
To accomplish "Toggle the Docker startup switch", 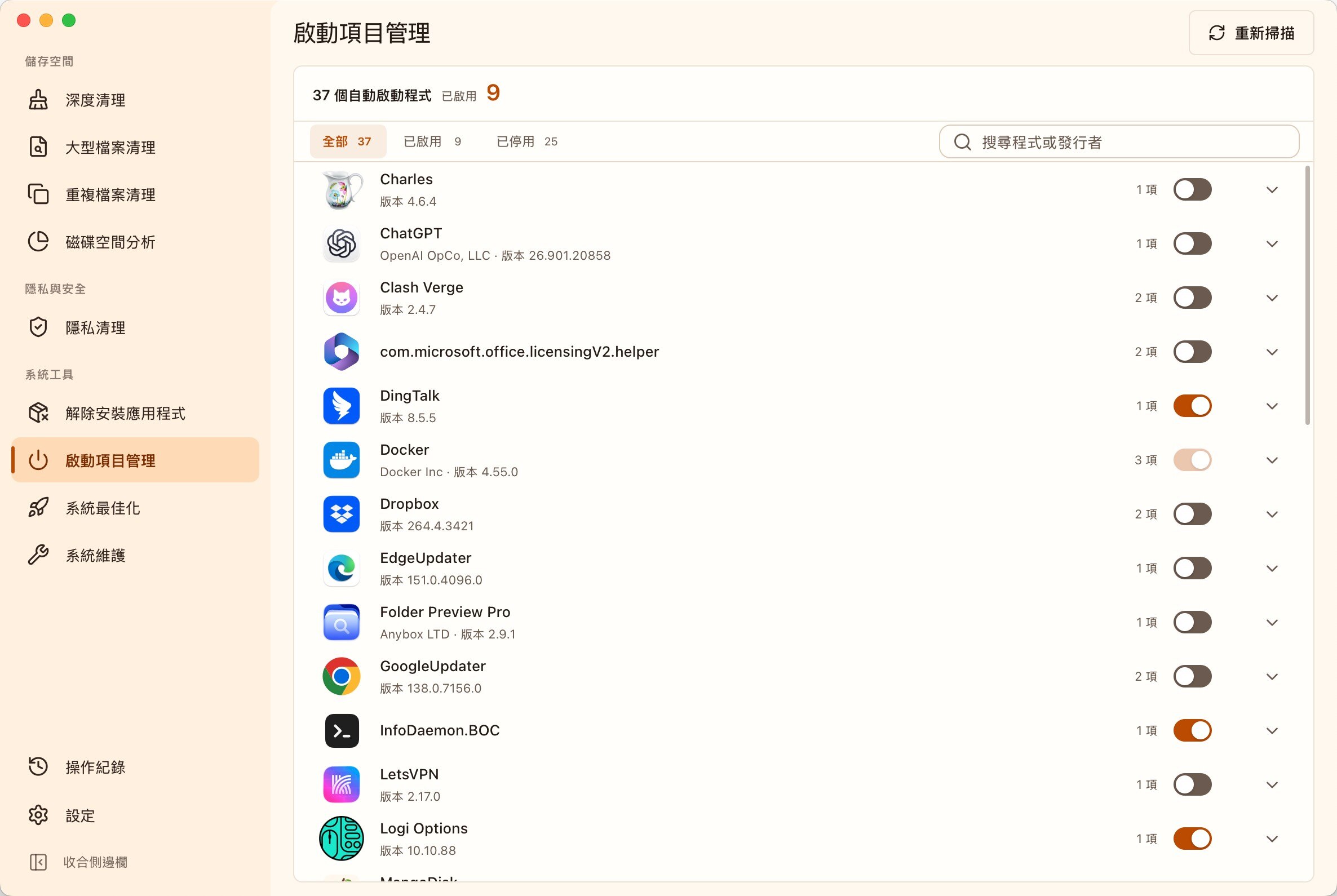I will point(1193,460).
